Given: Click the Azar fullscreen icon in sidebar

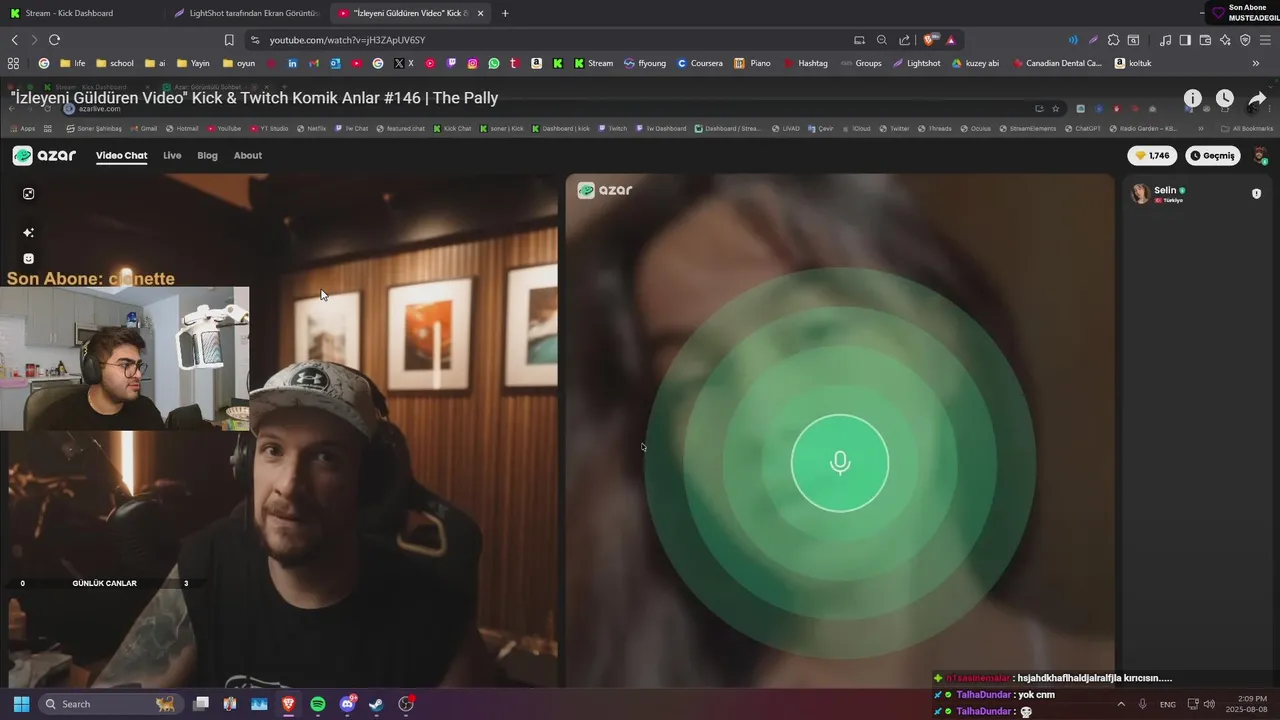Looking at the screenshot, I should [28, 194].
